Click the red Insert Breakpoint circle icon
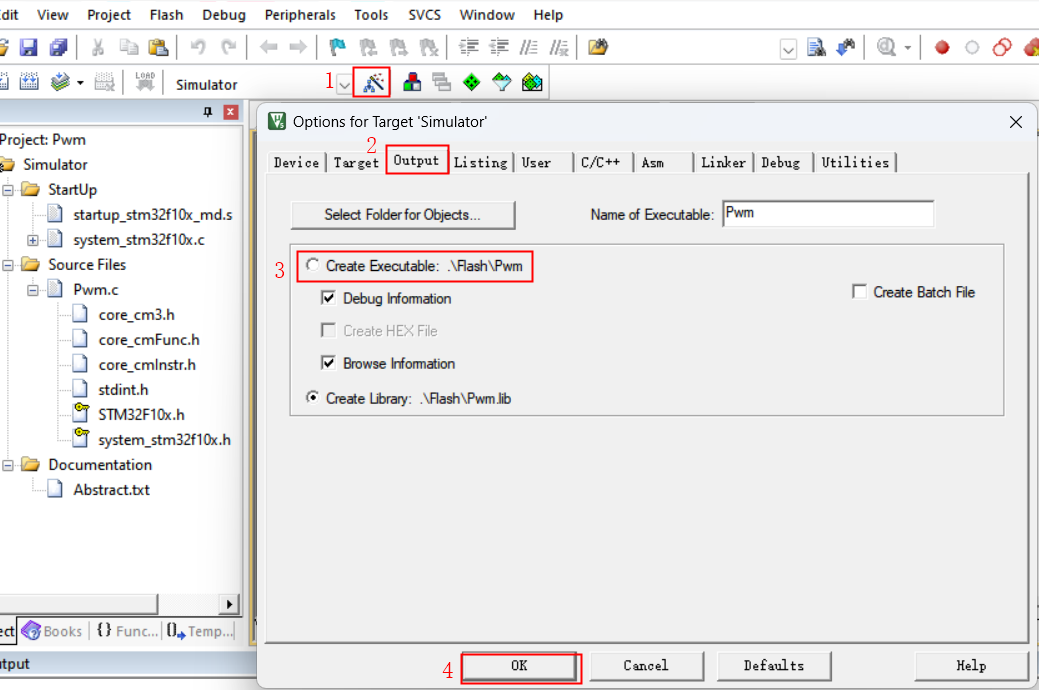 [x=941, y=47]
